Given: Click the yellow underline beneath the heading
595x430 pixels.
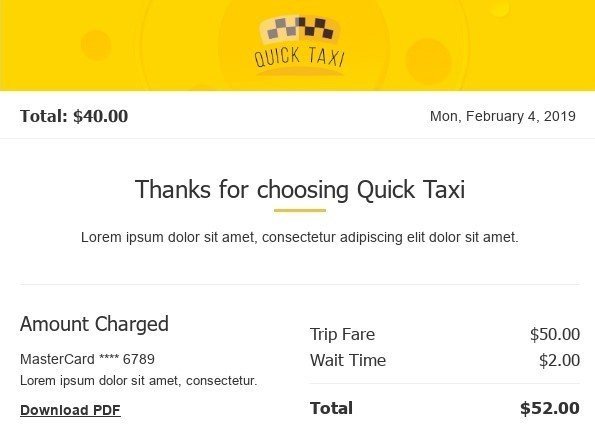Looking at the screenshot, I should pos(300,210).
